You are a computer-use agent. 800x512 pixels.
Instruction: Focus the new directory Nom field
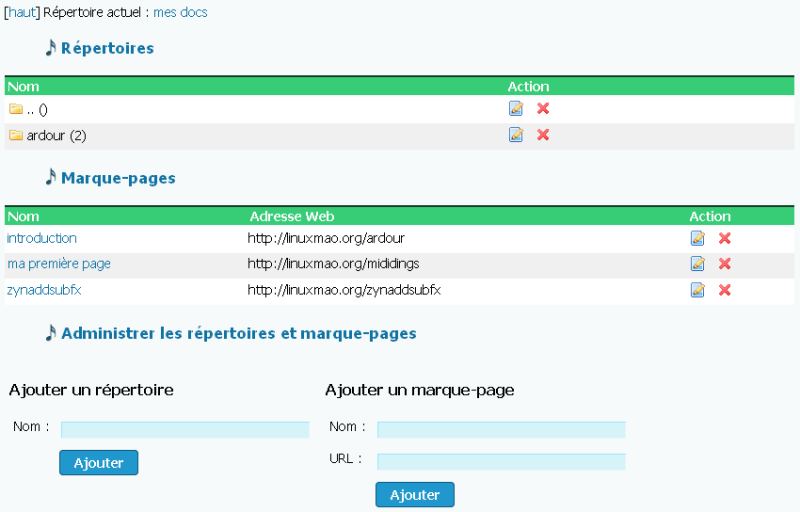(x=185, y=429)
